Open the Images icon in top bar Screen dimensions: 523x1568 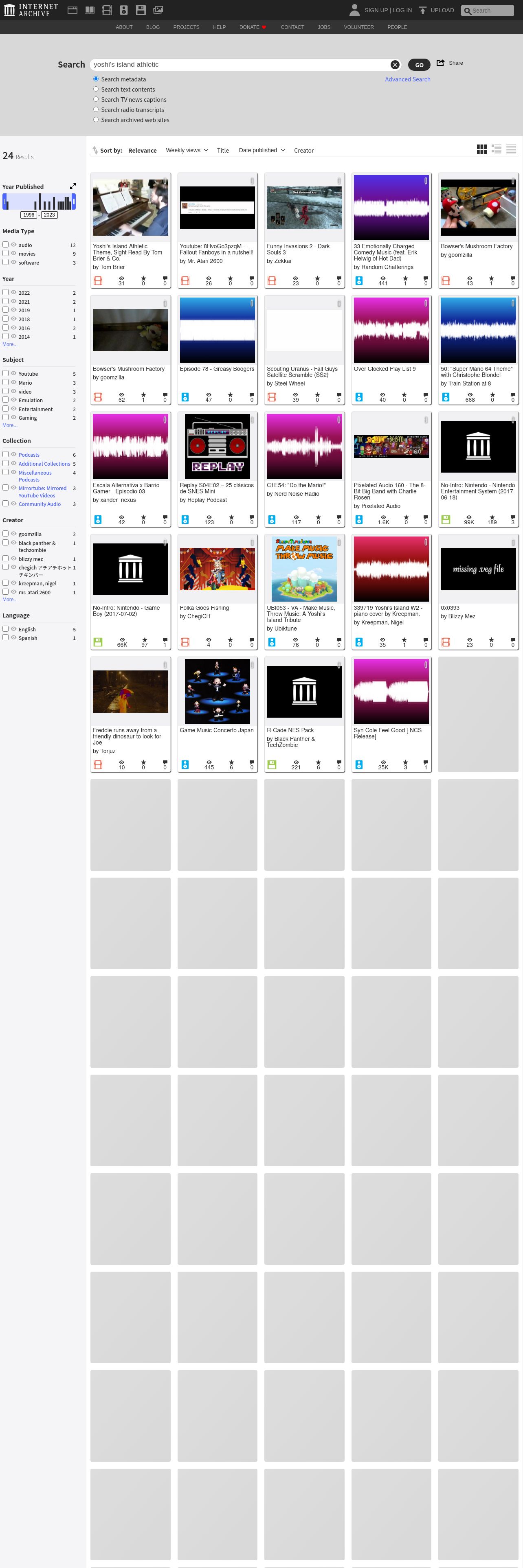pyautogui.click(x=158, y=10)
